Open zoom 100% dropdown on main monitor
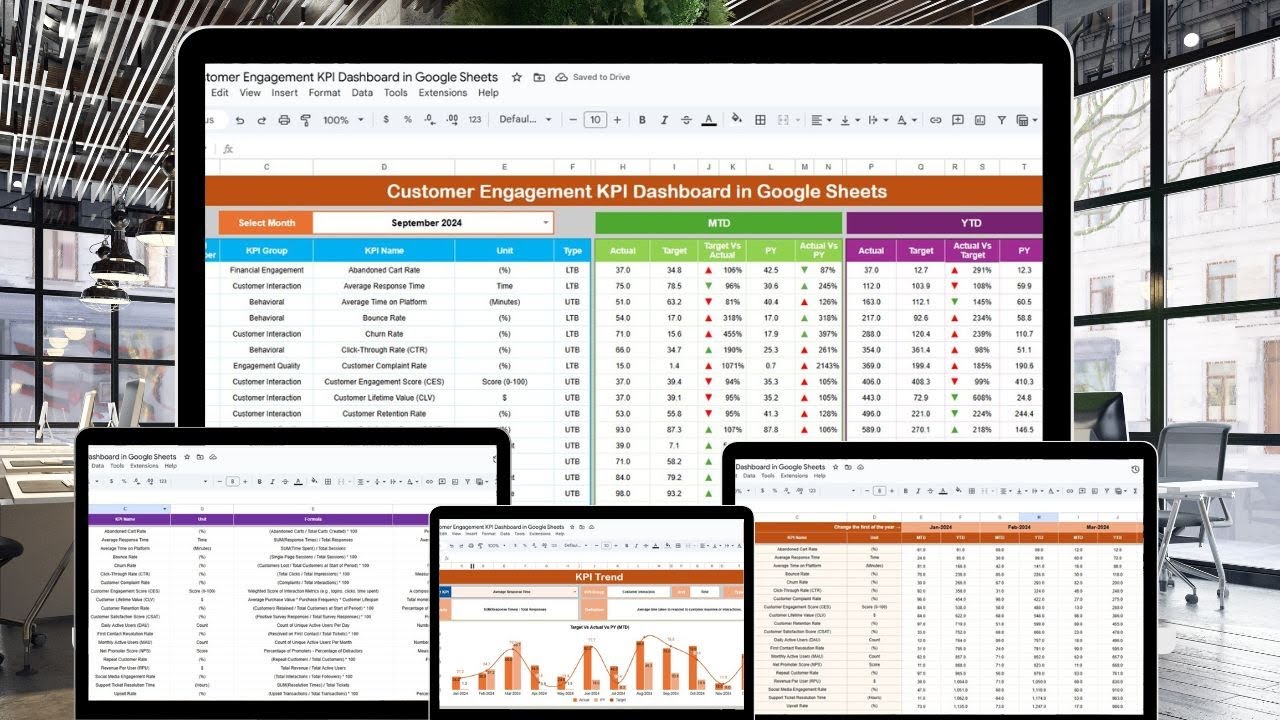 pos(344,120)
